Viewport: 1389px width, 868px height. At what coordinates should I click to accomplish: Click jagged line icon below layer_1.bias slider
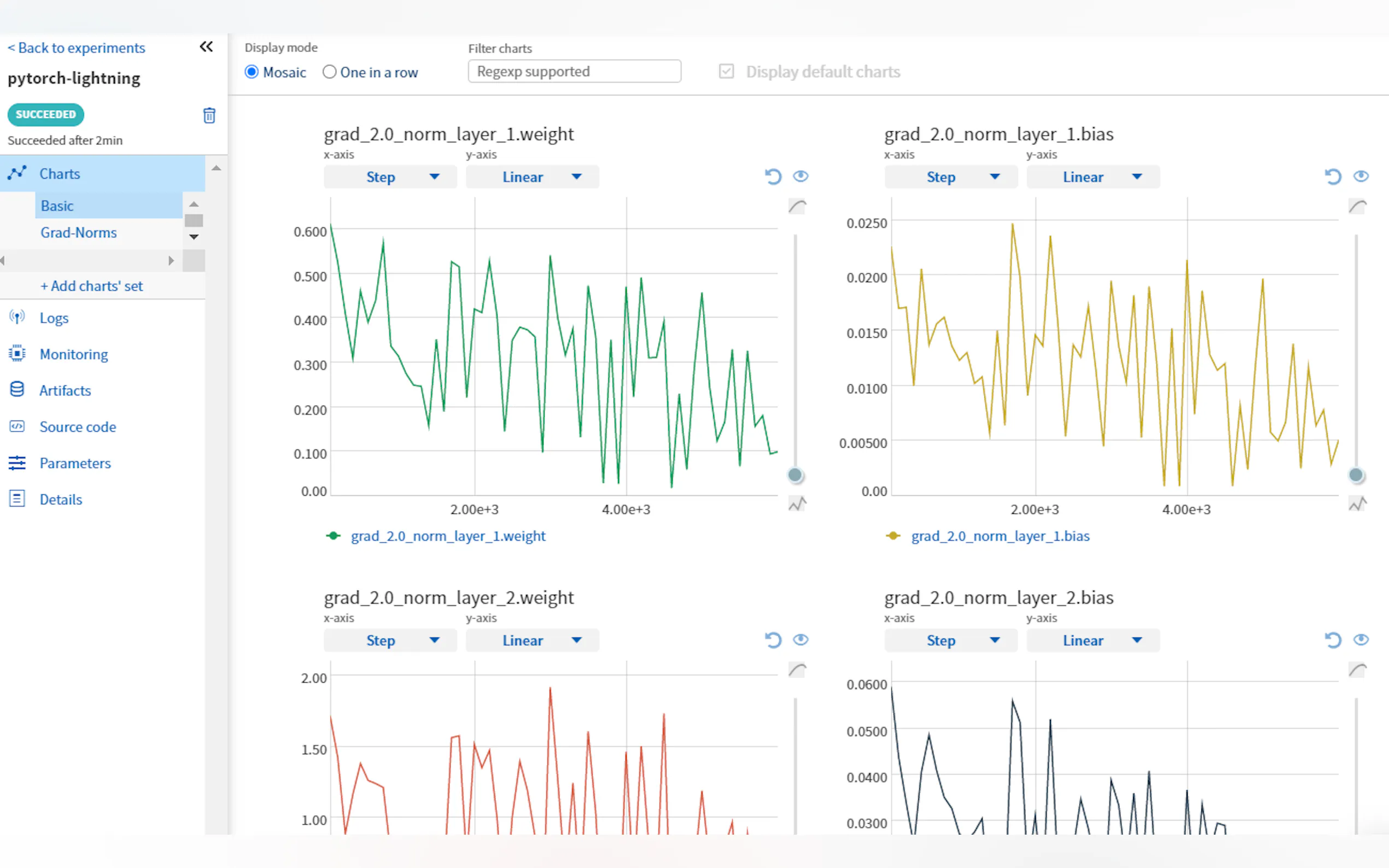click(1357, 504)
